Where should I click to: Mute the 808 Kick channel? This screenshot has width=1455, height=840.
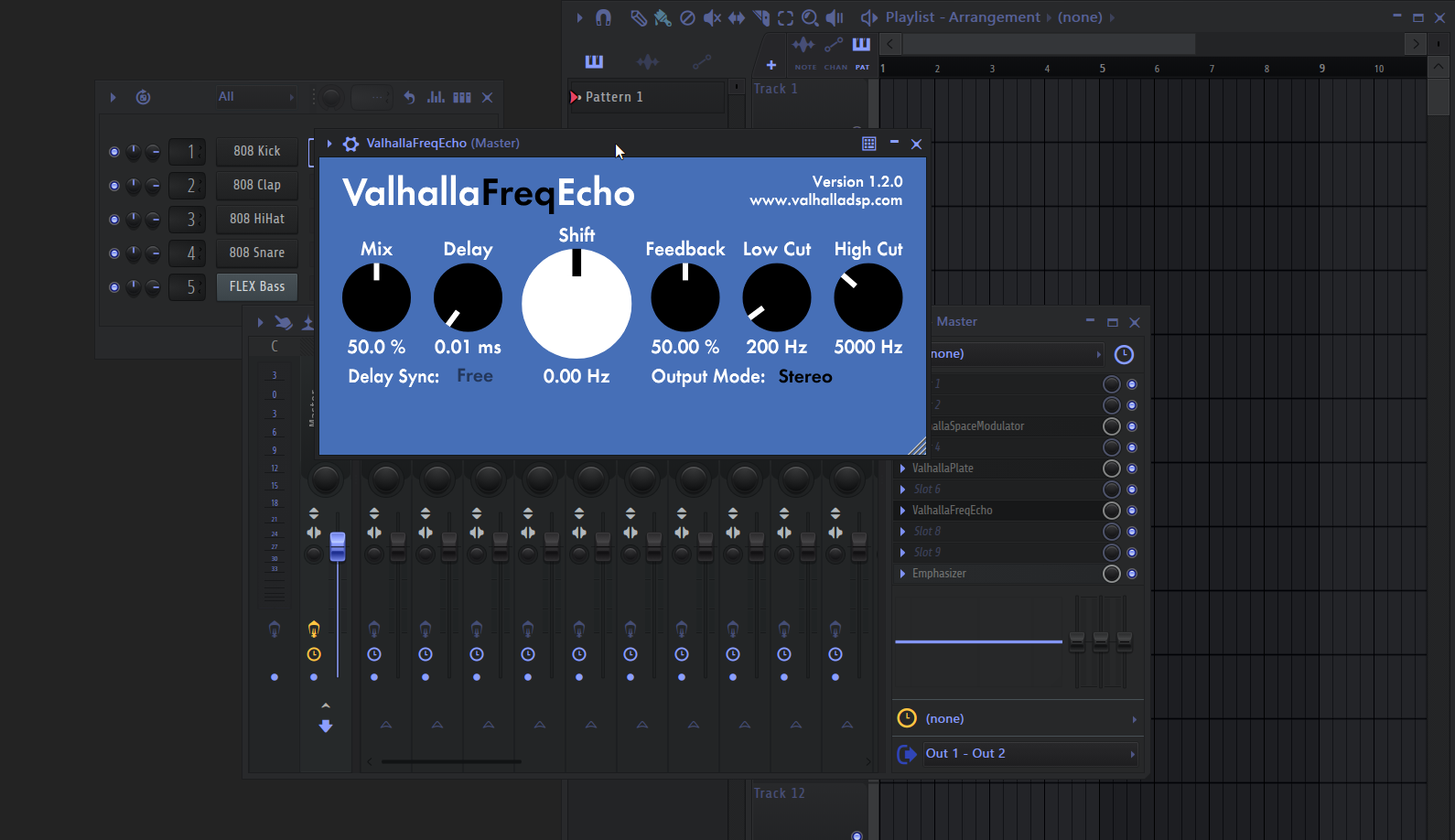pyautogui.click(x=114, y=152)
